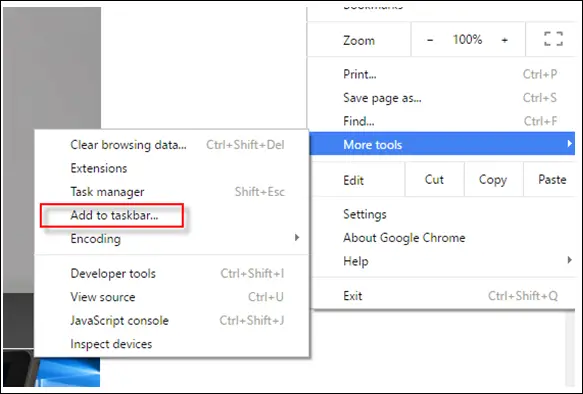The height and width of the screenshot is (394, 583).
Task: Choose Clear browsing data... entry
Action: pos(128,145)
